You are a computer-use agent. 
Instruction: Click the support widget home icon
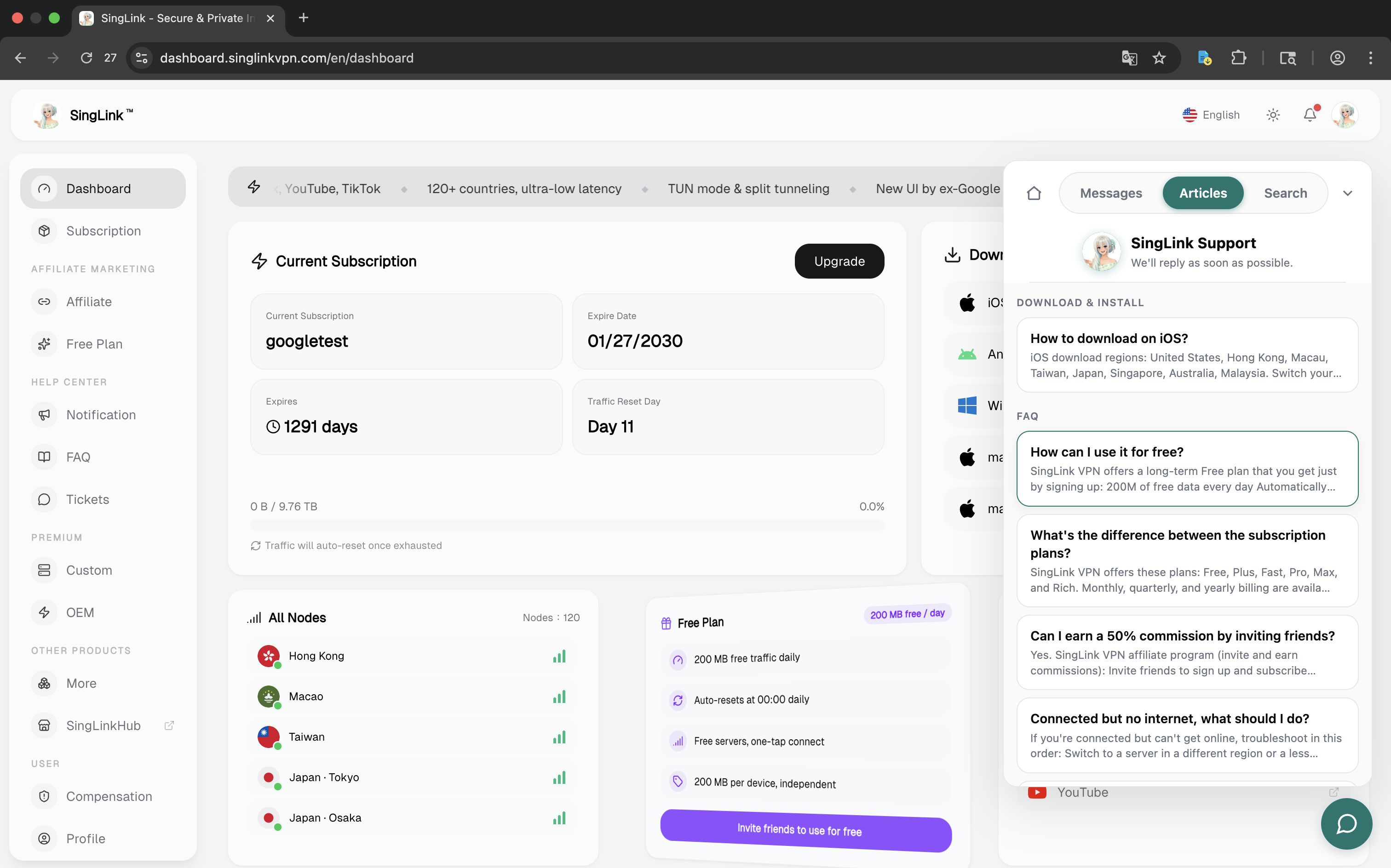(1034, 194)
